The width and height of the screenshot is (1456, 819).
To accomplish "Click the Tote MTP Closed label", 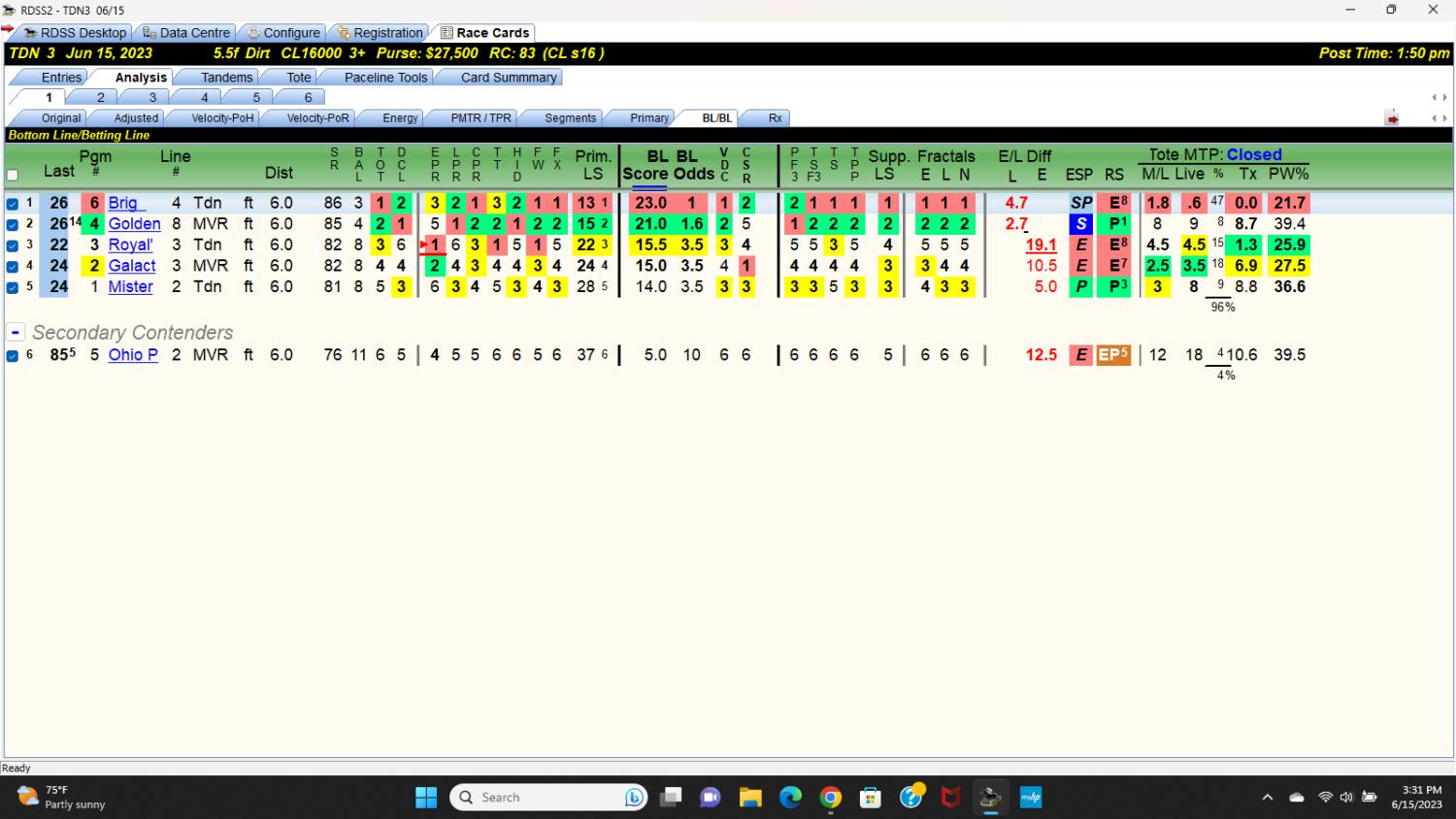I will (x=1214, y=154).
